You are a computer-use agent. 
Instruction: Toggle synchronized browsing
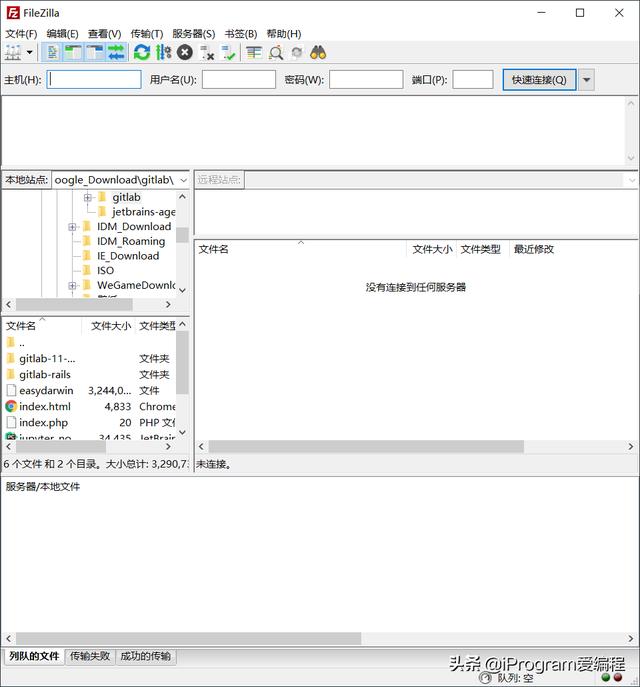(297, 53)
